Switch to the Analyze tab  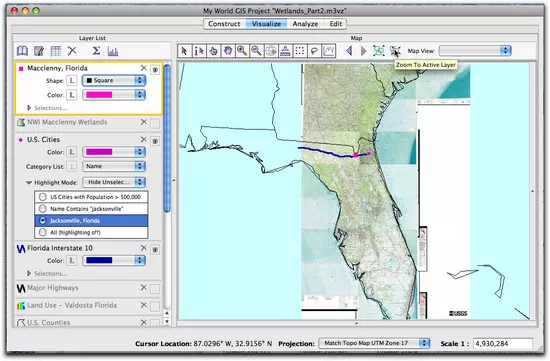[305, 24]
